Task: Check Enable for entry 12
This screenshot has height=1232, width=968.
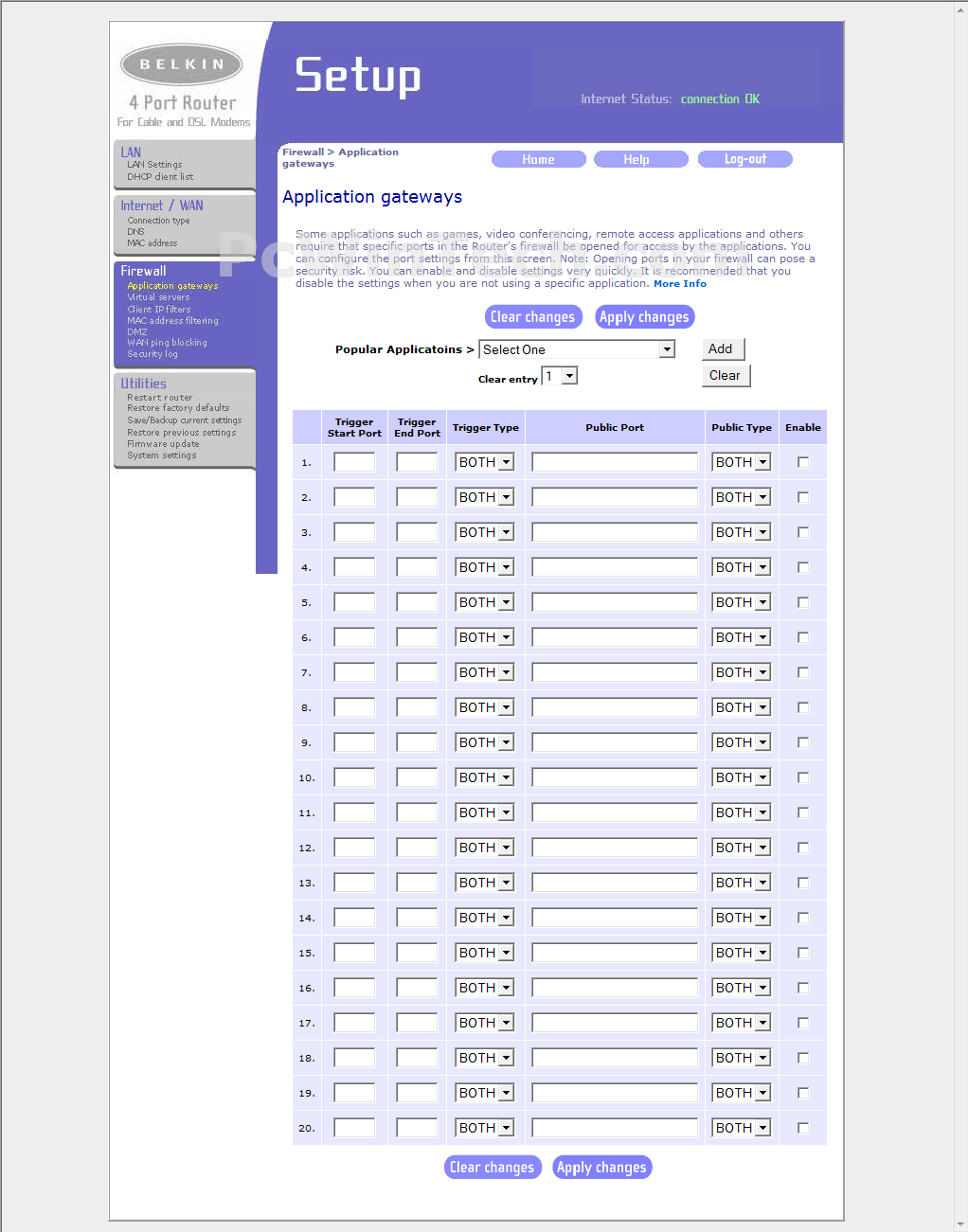Action: [x=803, y=848]
